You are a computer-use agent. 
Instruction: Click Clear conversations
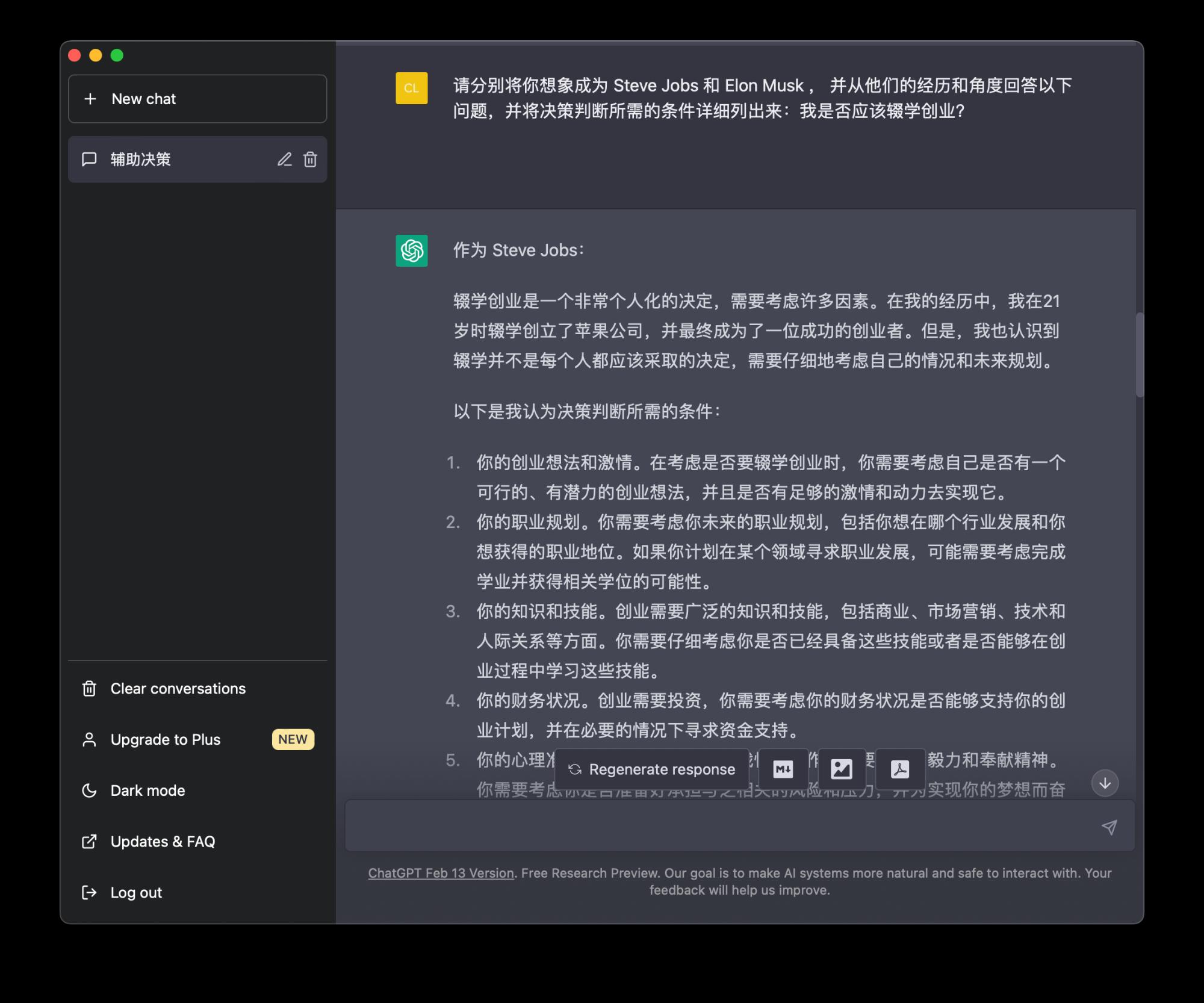click(x=197, y=689)
